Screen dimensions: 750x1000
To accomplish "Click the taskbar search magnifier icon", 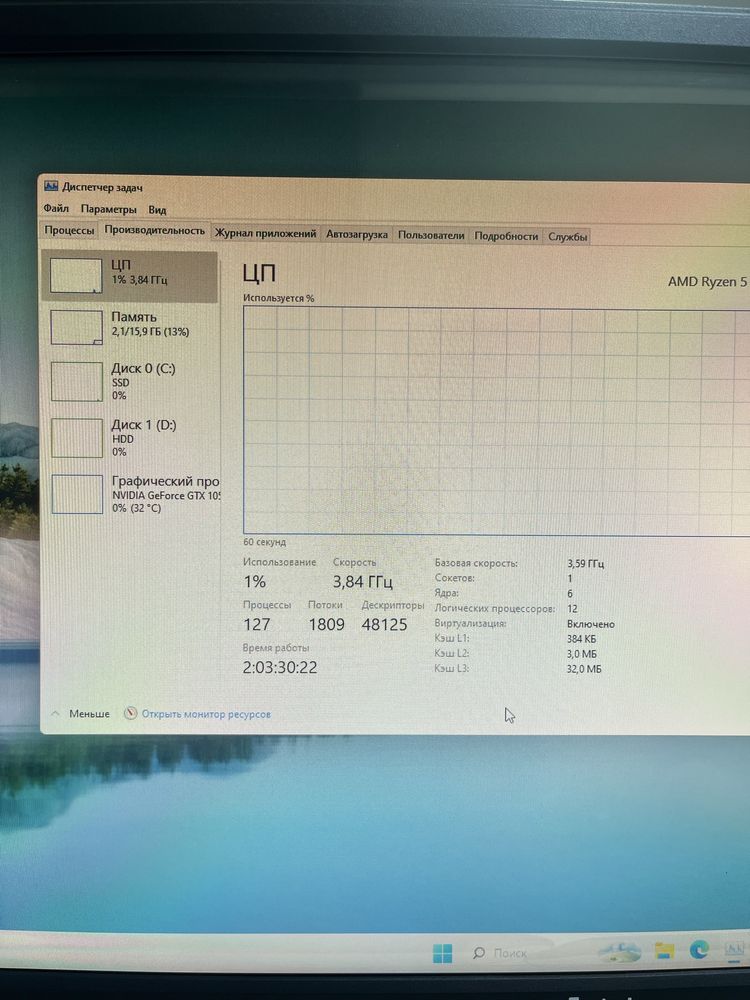I will (x=479, y=953).
